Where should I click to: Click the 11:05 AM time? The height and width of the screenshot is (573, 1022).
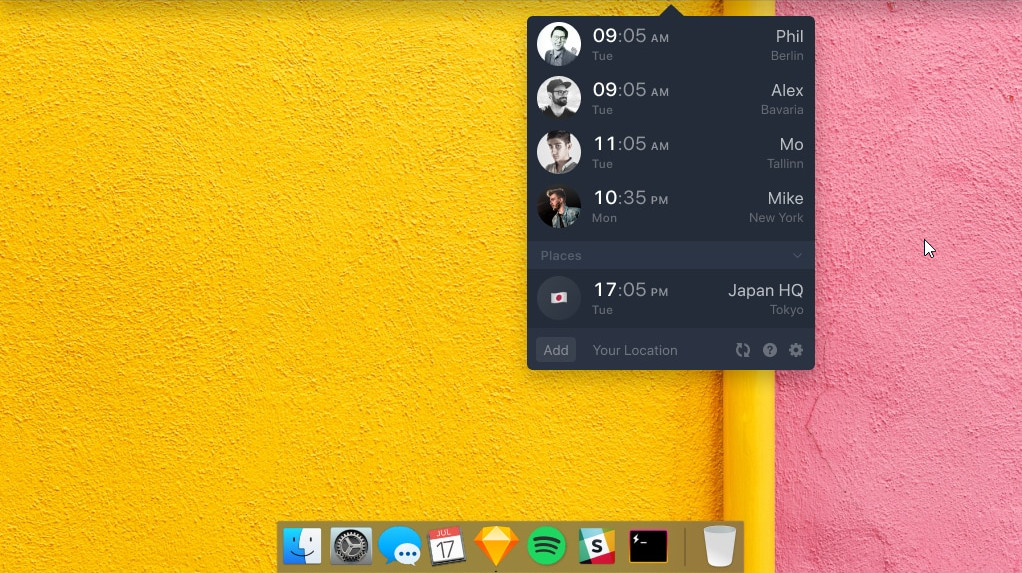(630, 144)
